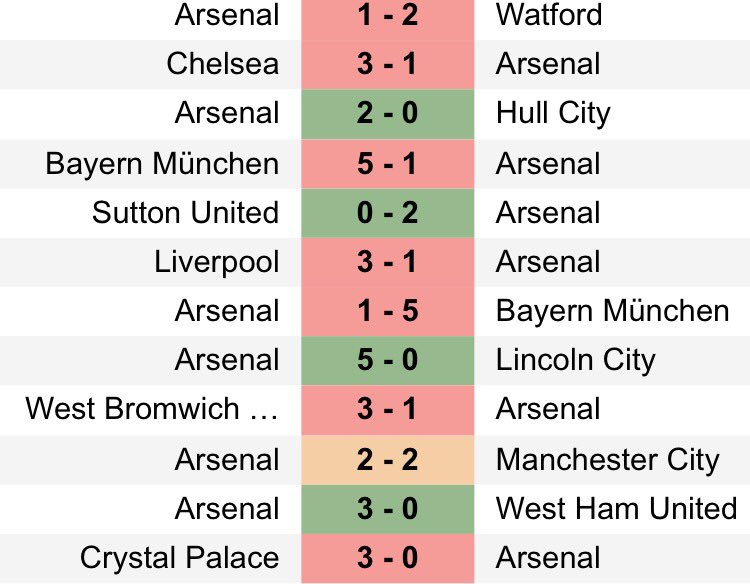Select Watford team name
Image resolution: width=750 pixels, height=584 pixels.
549,15
